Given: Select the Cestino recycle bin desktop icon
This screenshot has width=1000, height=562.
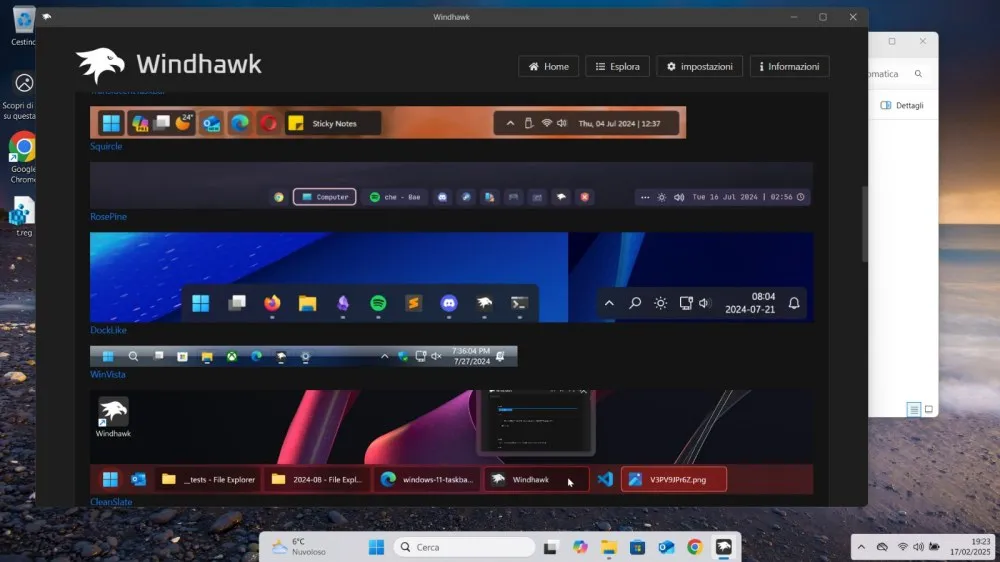Looking at the screenshot, I should coord(24,27).
